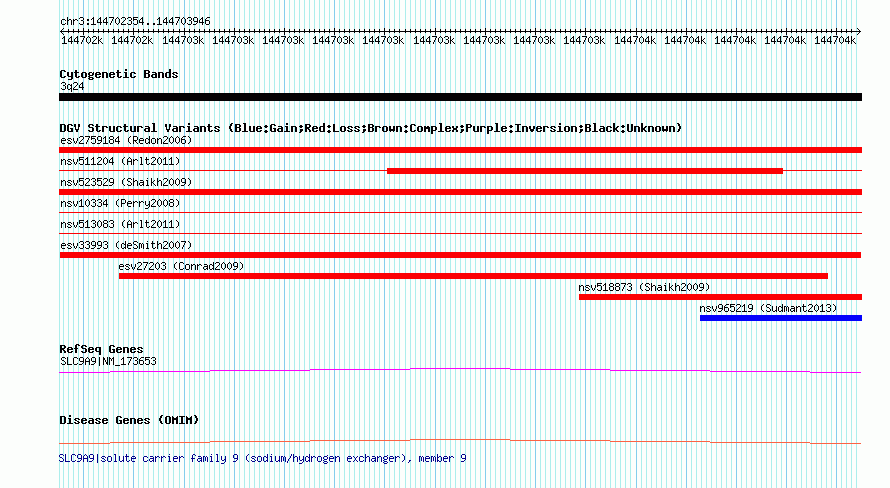Click the left arrow end of the ruler
Screen dimensions: 890x488
tap(62, 31)
